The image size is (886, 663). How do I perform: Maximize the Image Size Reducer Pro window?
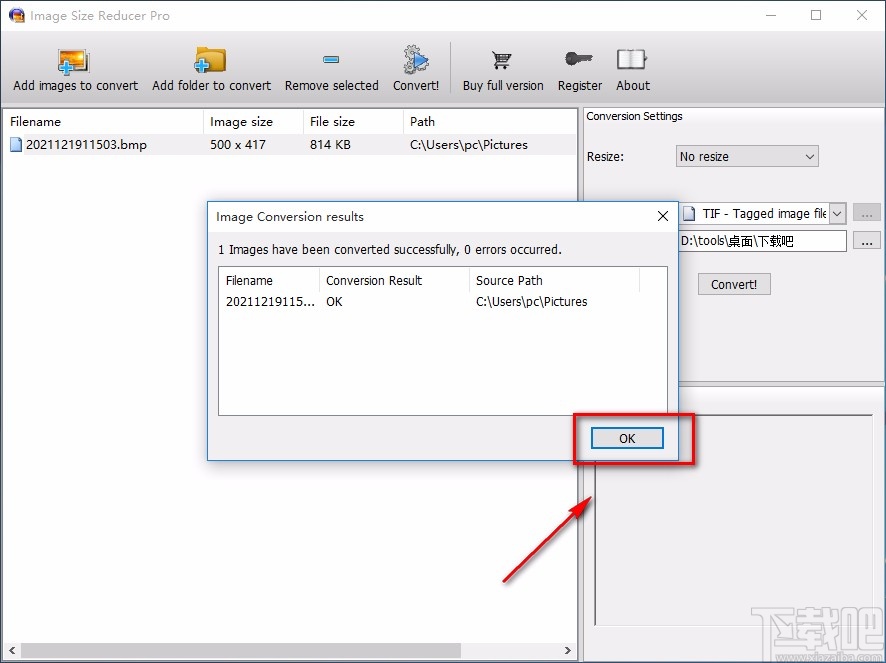[x=816, y=15]
